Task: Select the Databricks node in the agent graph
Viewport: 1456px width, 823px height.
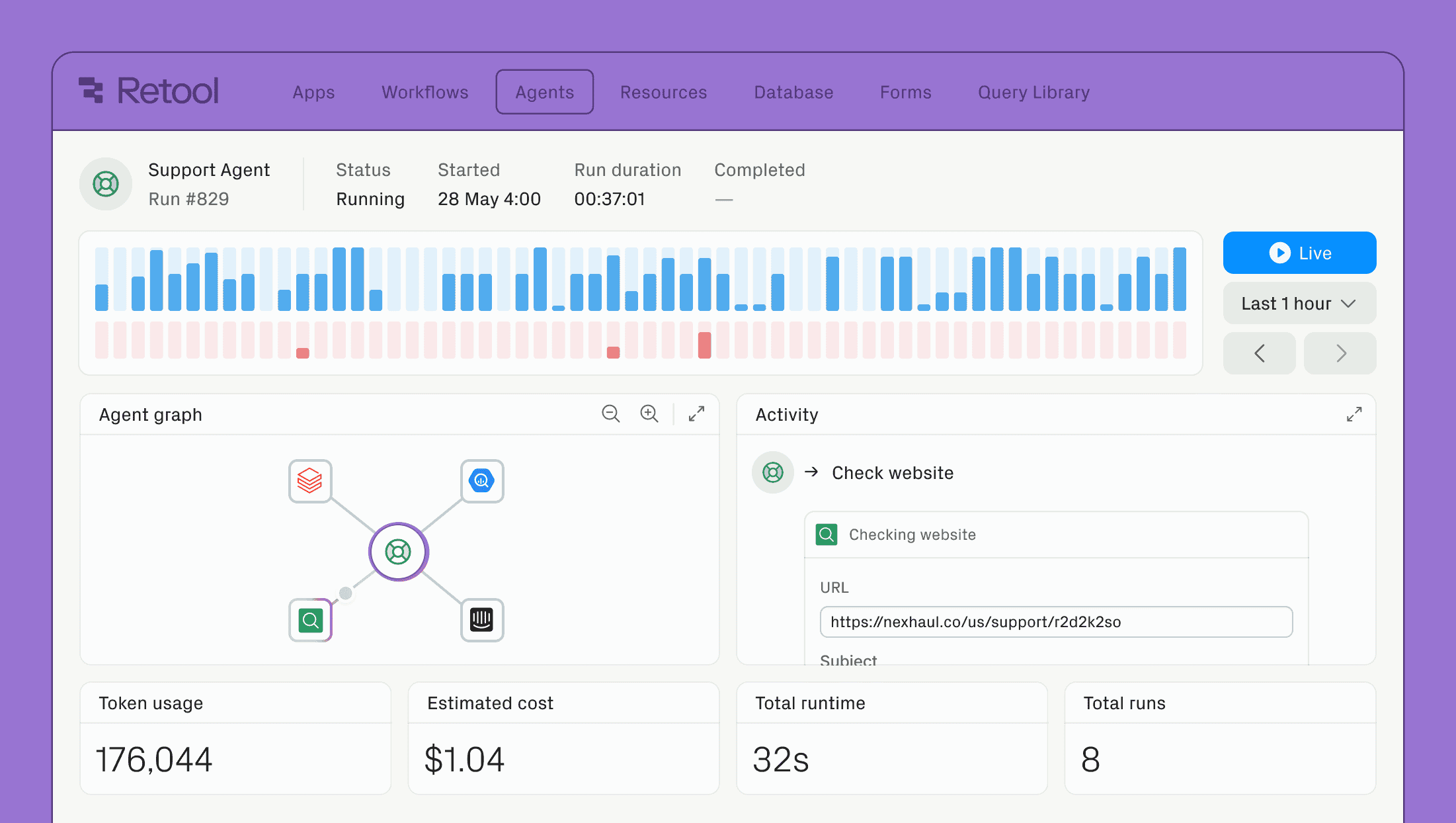Action: 309,481
